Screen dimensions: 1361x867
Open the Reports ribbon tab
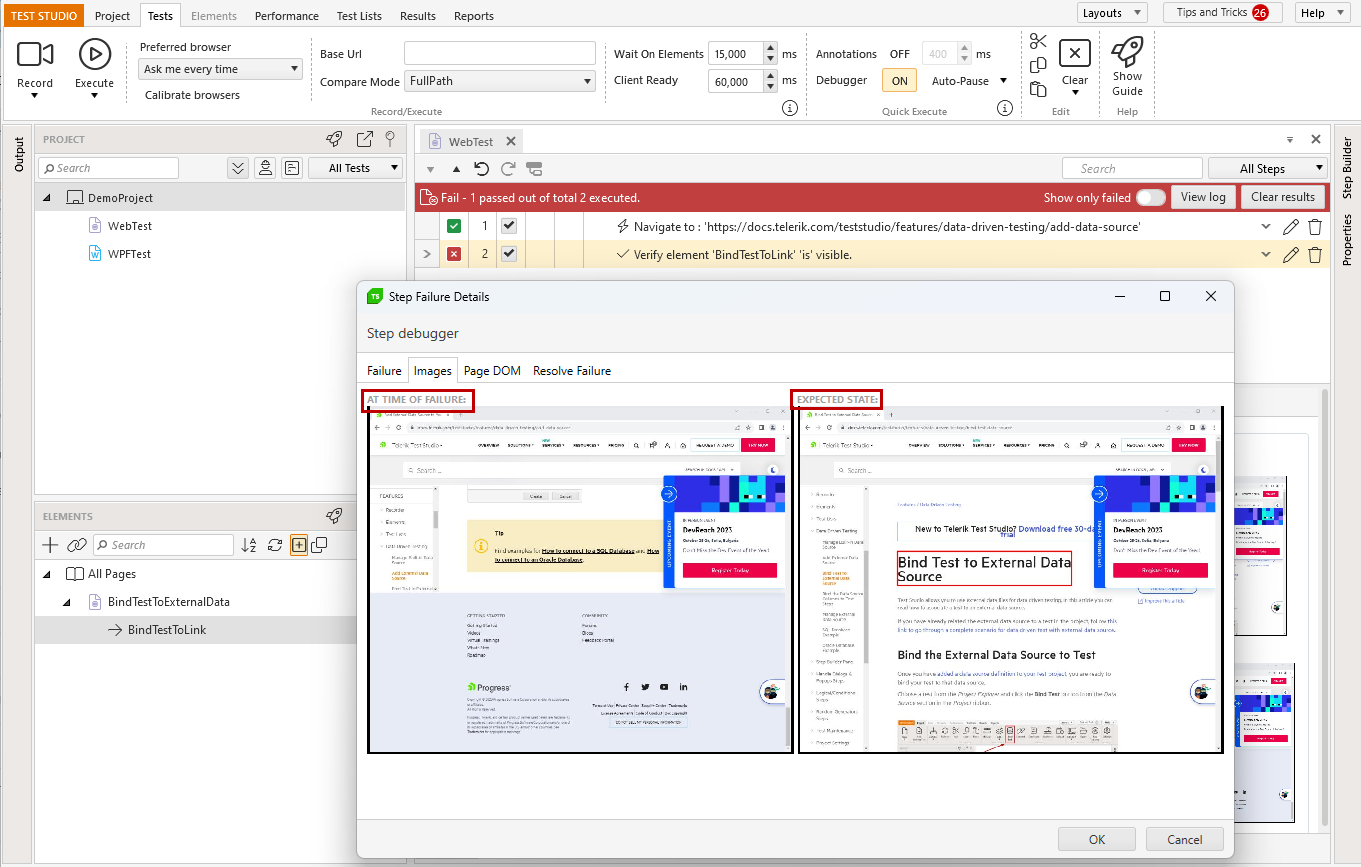[x=474, y=16]
